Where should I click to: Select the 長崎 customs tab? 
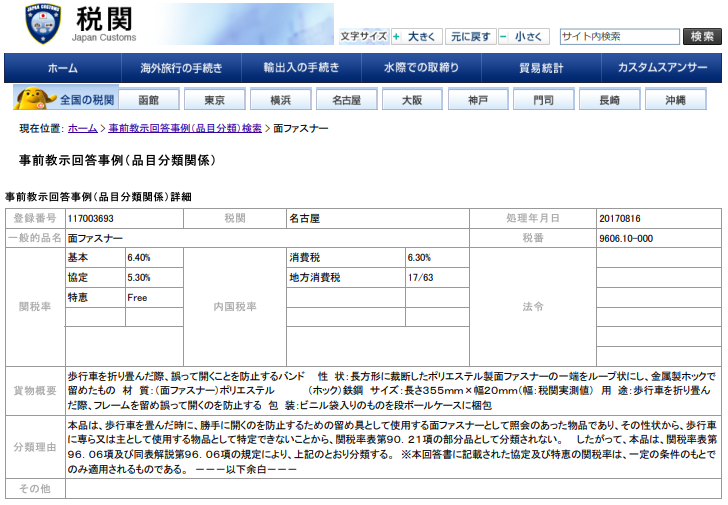[x=610, y=100]
